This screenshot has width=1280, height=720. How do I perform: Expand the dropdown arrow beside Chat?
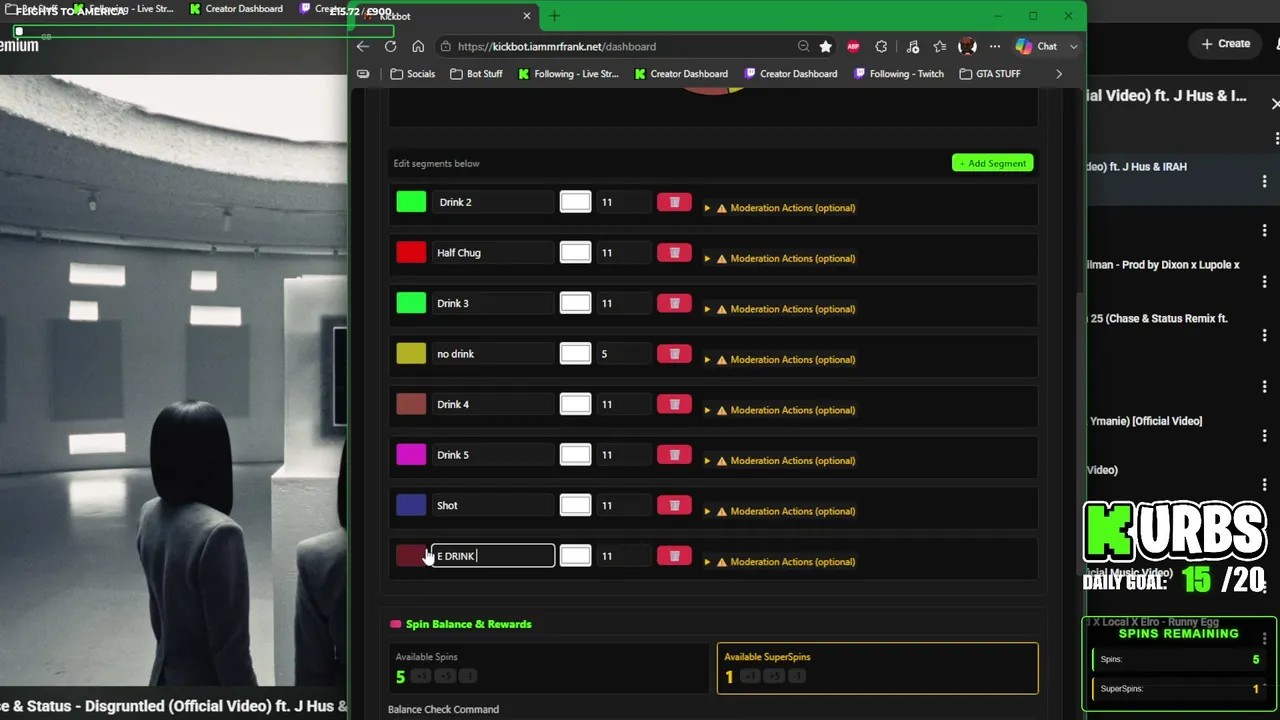point(1074,46)
